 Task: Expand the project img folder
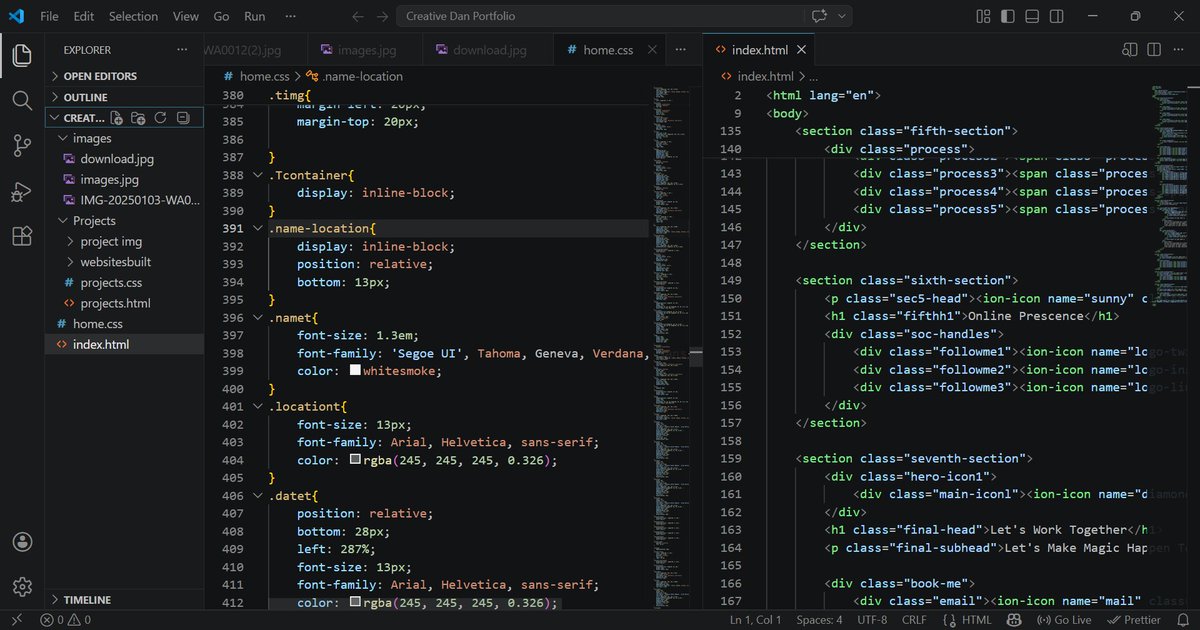pos(124,241)
